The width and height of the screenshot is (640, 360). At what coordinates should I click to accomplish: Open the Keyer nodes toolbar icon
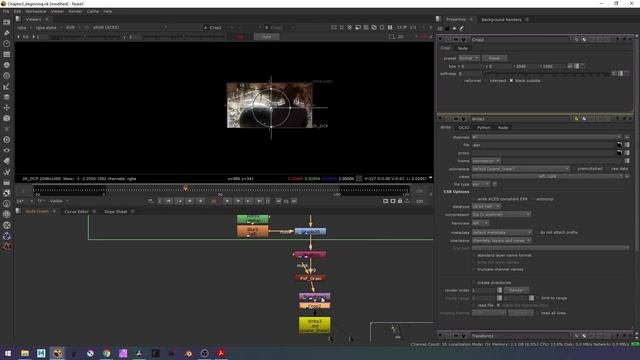pyautogui.click(x=7, y=86)
